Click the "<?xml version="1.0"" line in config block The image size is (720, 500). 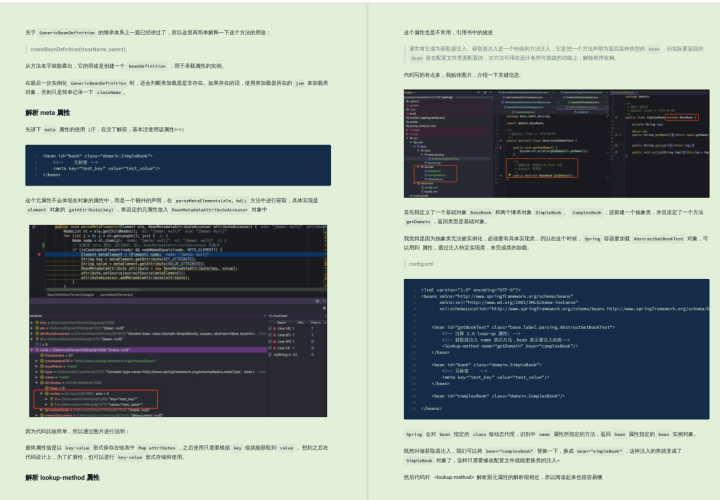click(x=471, y=290)
